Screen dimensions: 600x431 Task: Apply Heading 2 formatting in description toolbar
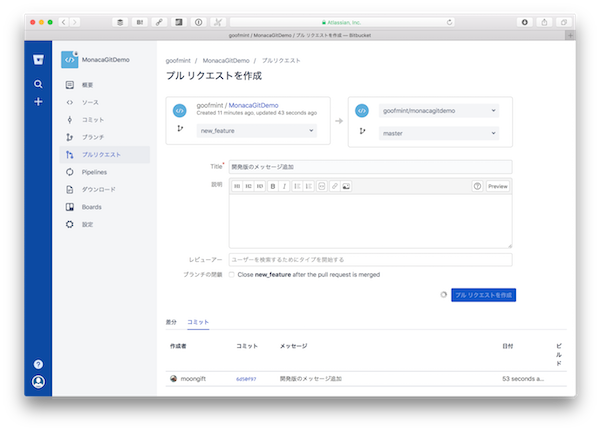pyautogui.click(x=248, y=186)
